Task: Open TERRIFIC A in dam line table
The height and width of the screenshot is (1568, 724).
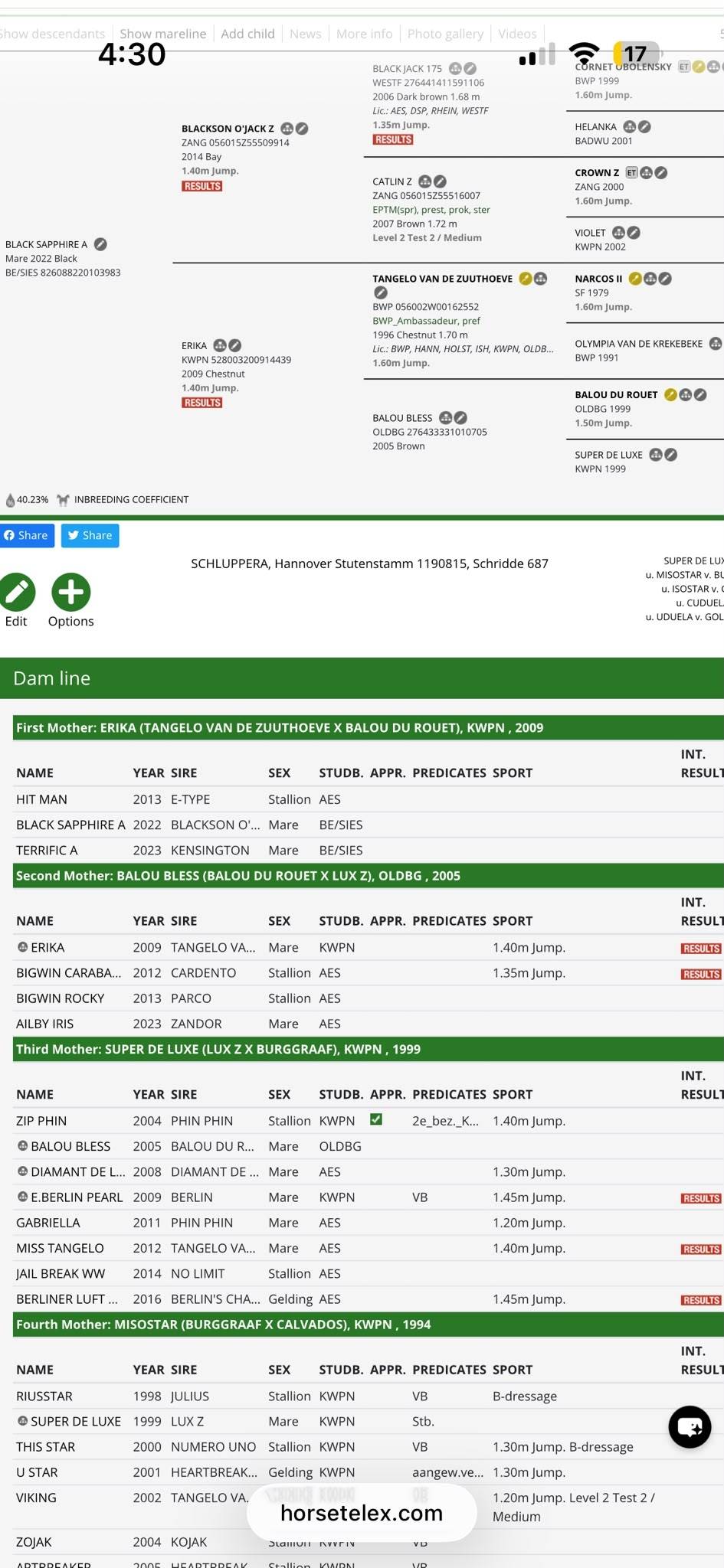Action: tap(47, 850)
